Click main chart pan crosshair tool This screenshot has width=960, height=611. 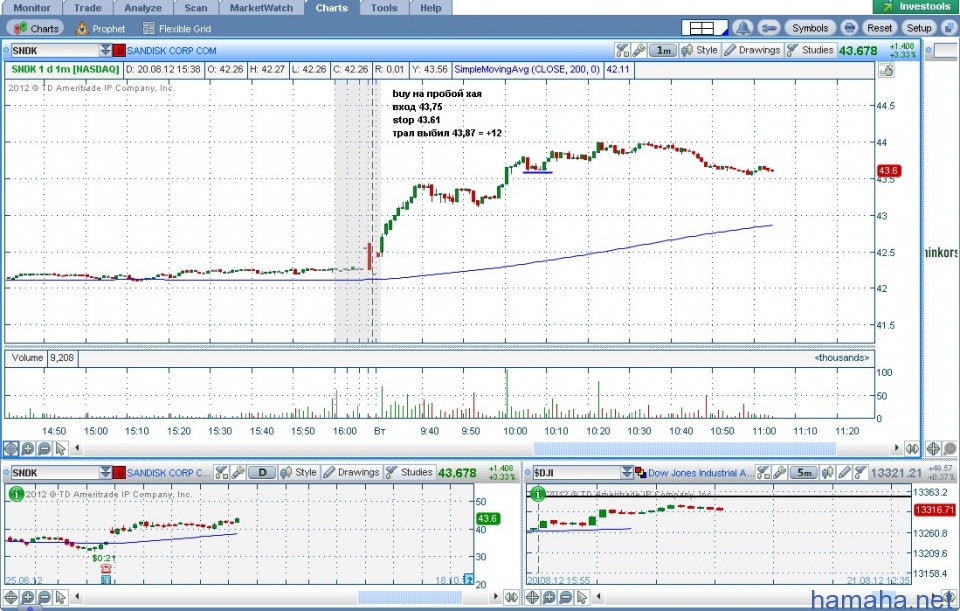[x=10, y=448]
